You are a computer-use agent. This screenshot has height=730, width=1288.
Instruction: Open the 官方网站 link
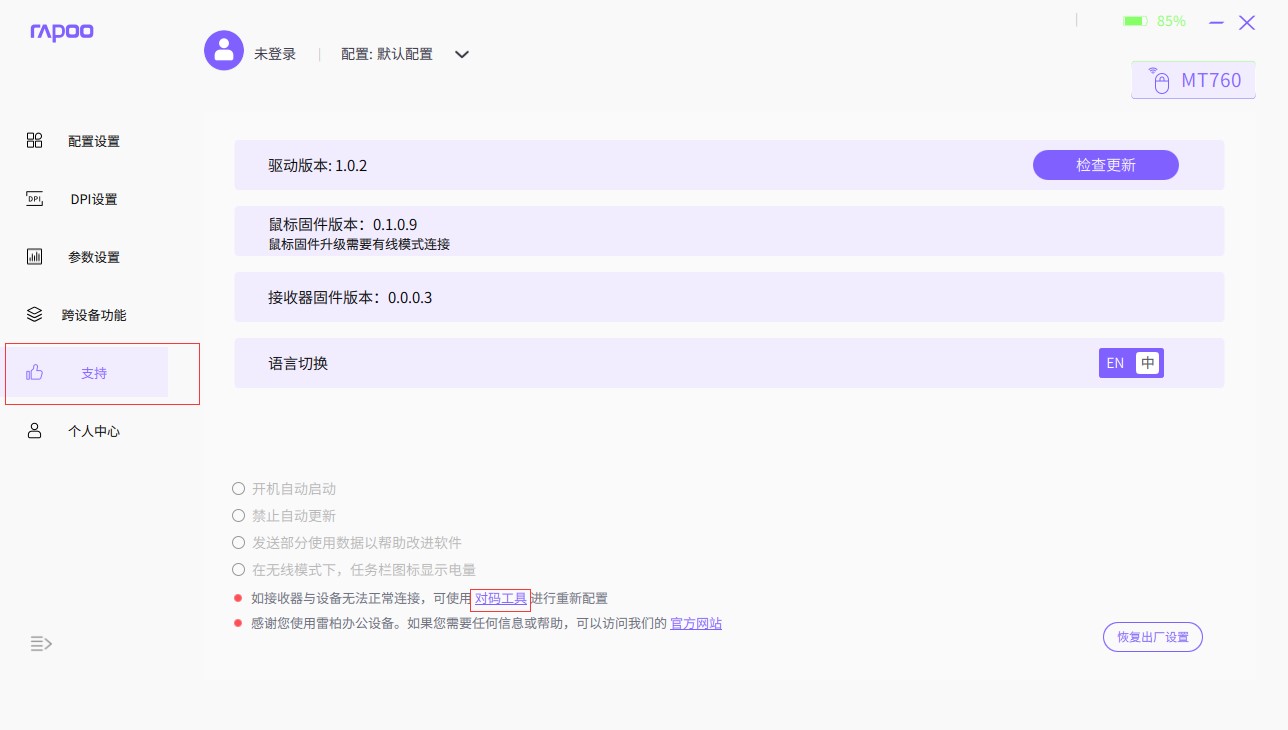click(x=696, y=624)
